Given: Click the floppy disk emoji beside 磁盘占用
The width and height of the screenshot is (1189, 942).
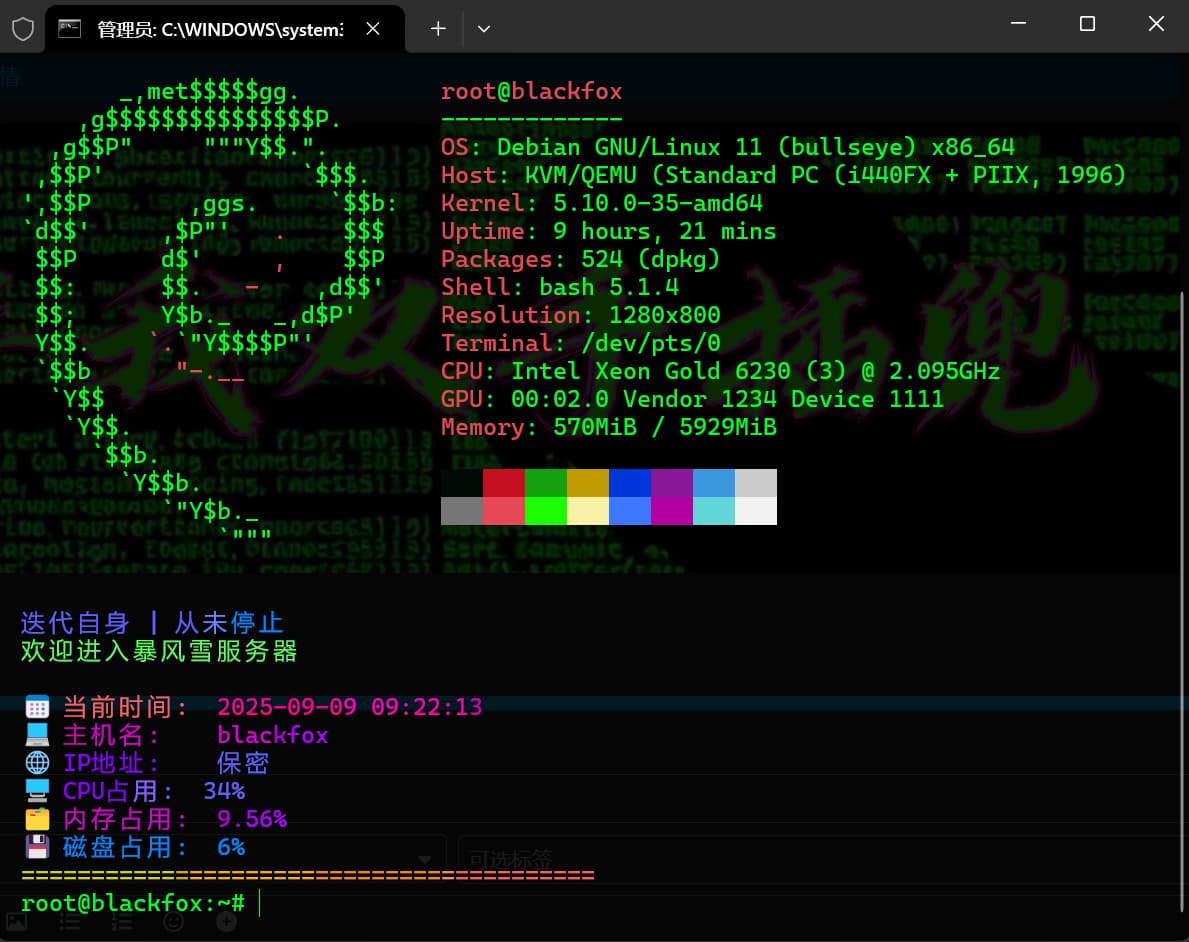Looking at the screenshot, I should point(37,848).
